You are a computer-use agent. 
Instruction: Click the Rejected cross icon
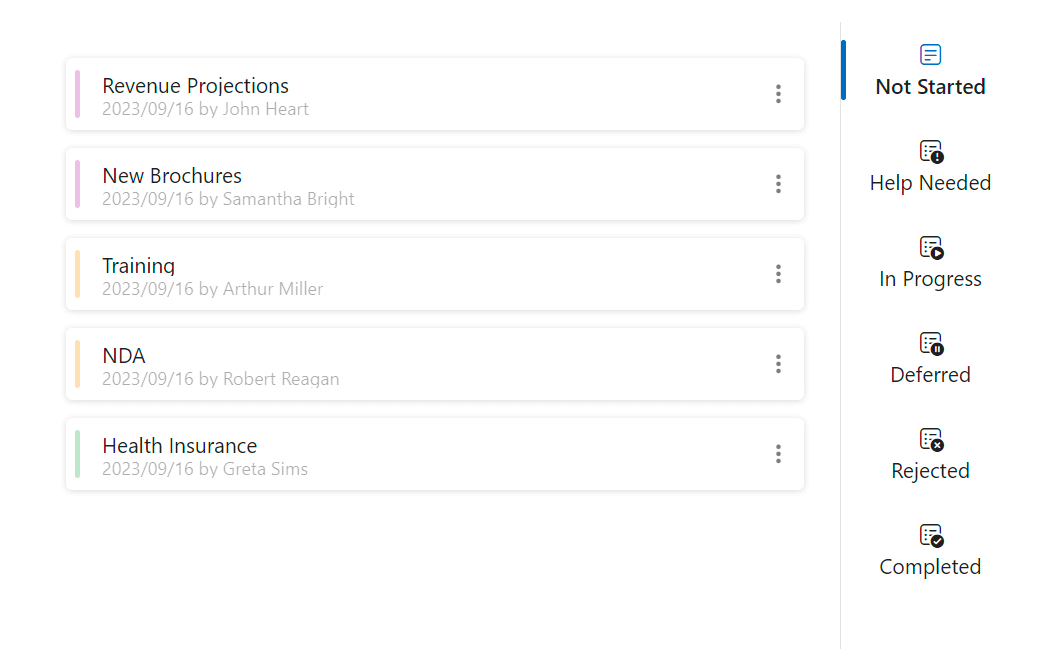pos(931,439)
